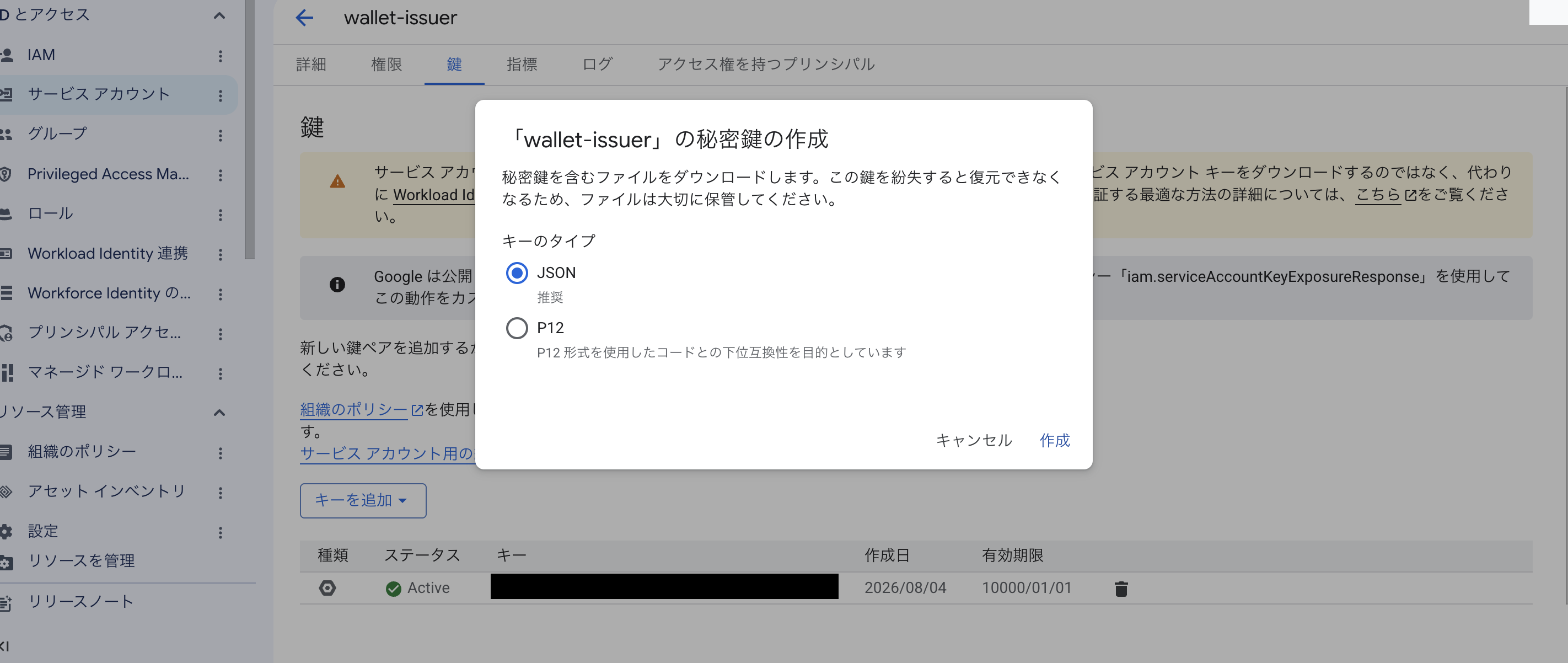This screenshot has width=1568, height=663.
Task: Click the 種類 column header
Action: 333,555
